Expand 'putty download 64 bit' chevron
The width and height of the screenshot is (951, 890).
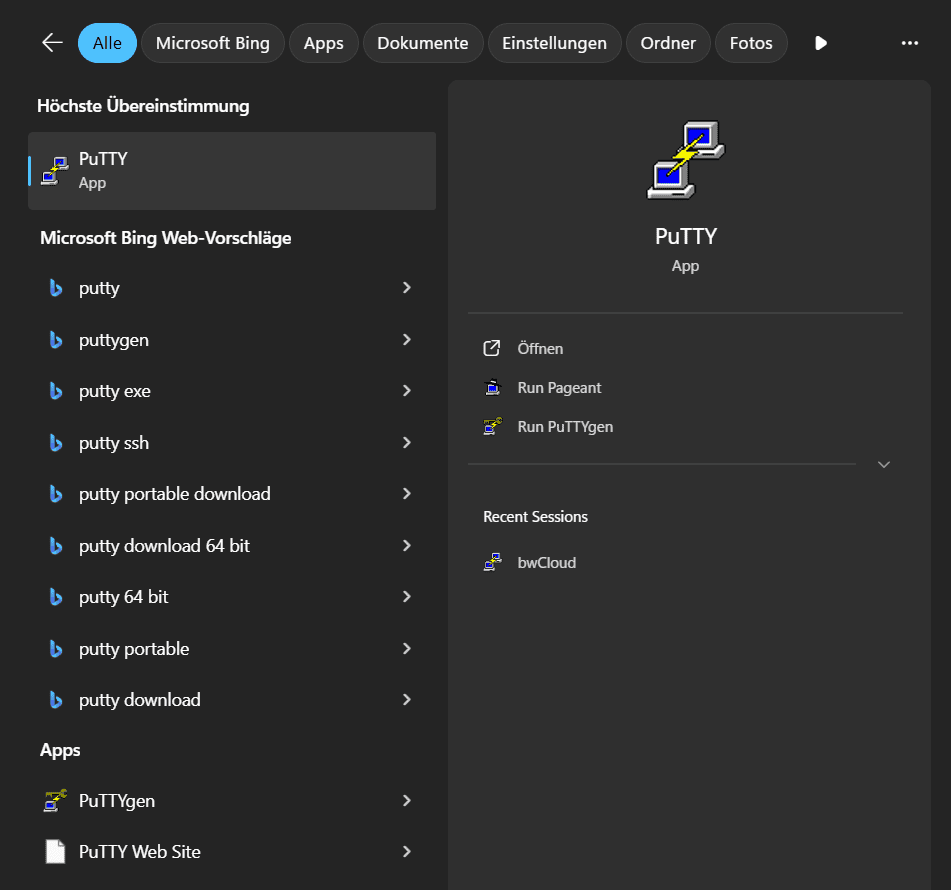(407, 546)
